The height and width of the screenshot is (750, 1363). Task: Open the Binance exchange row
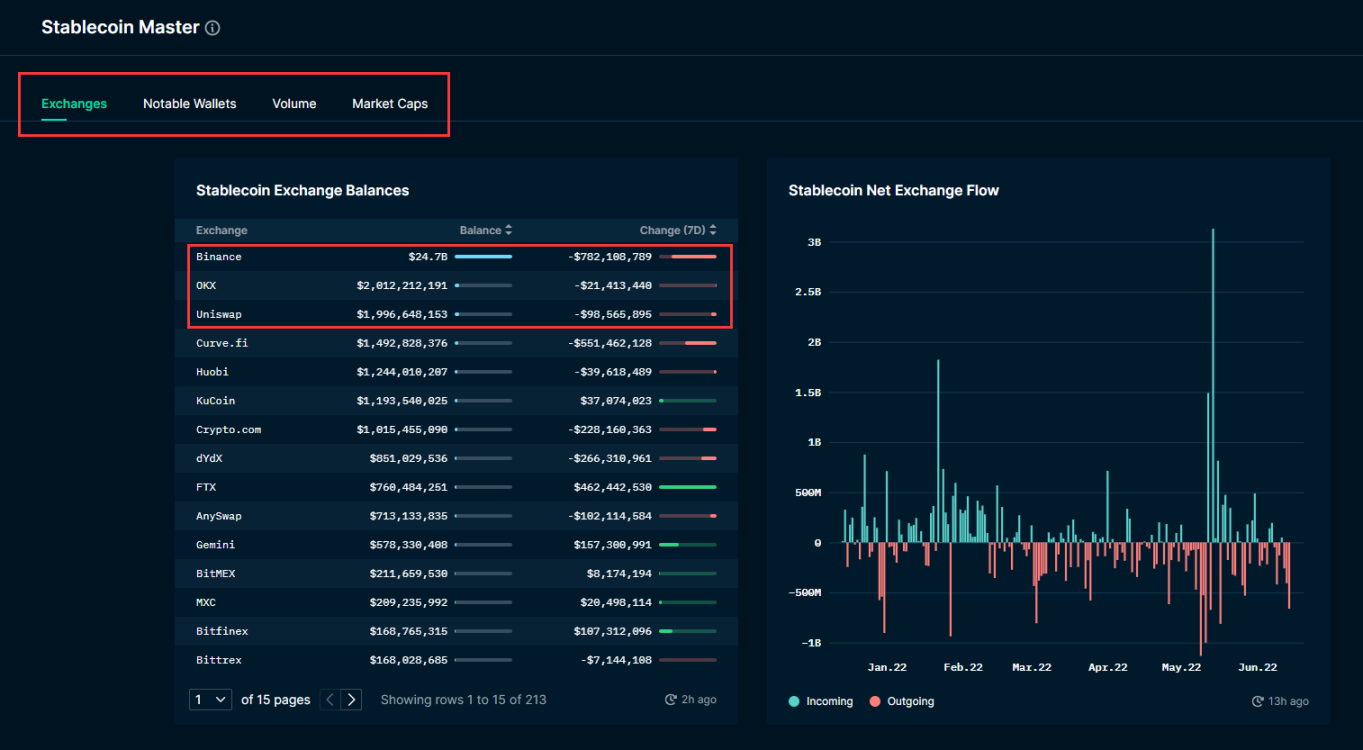click(219, 257)
